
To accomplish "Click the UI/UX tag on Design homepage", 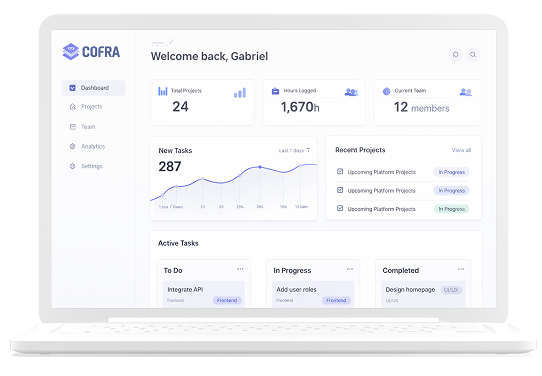I will pos(451,290).
